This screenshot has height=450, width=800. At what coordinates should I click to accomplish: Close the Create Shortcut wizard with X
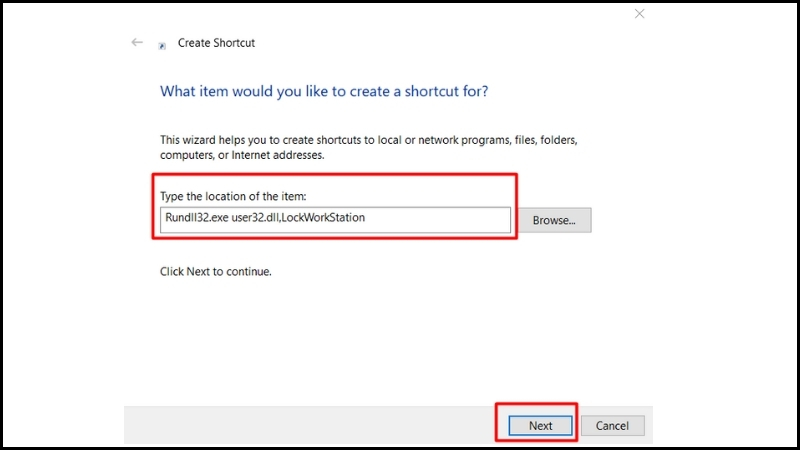pyautogui.click(x=639, y=14)
